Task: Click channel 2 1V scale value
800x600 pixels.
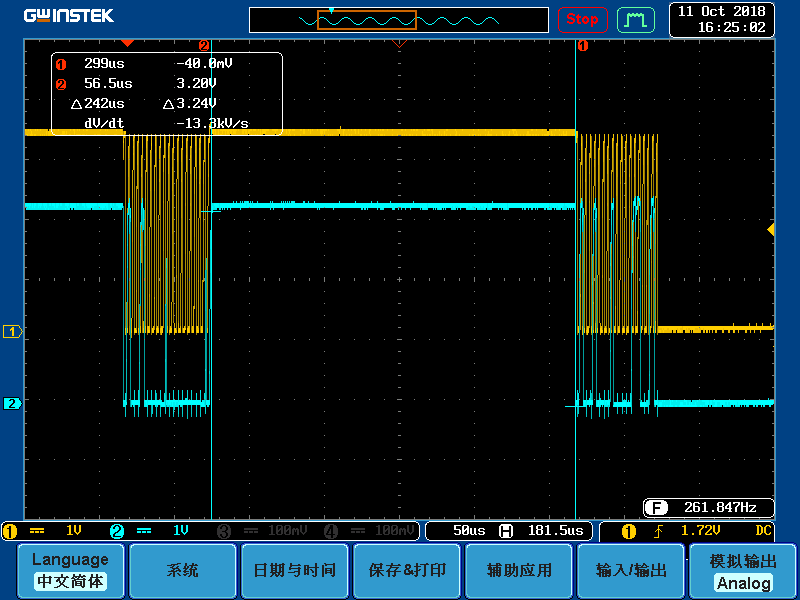Action: 181,531
